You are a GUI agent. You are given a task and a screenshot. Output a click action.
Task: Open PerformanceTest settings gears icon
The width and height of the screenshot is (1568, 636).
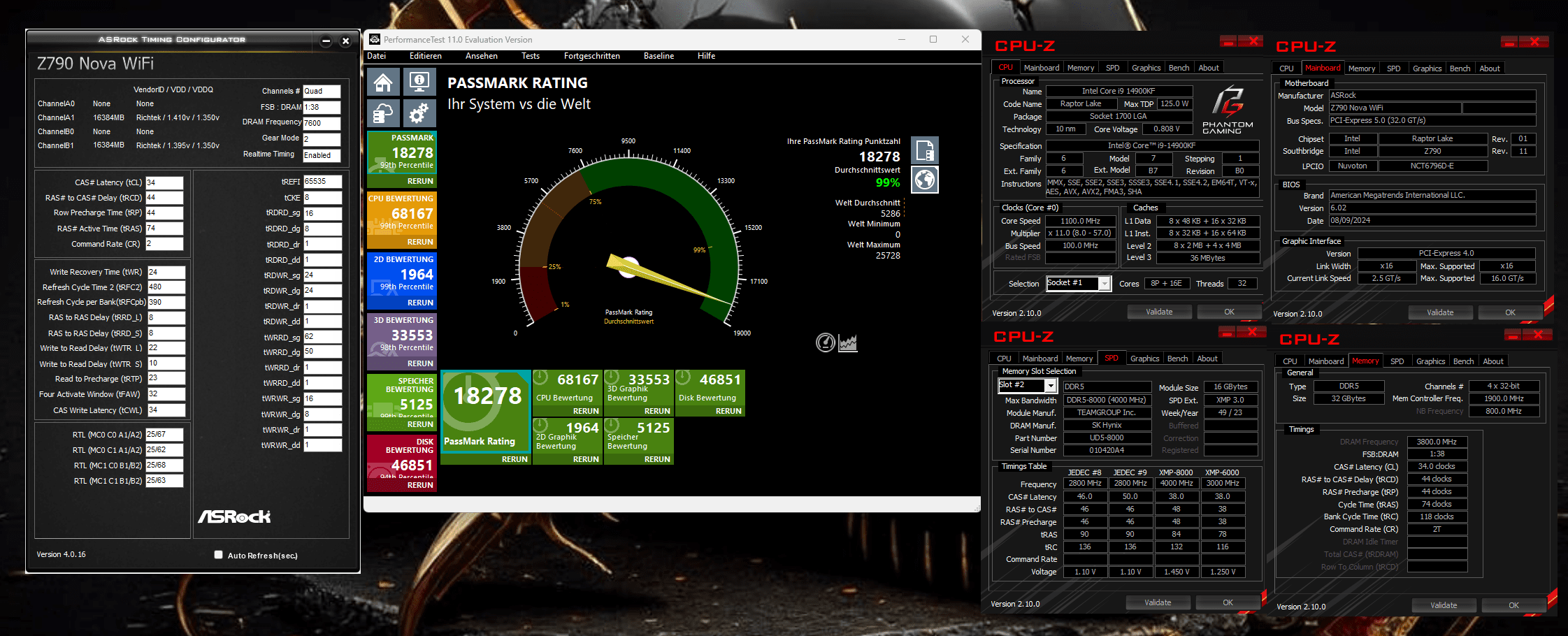click(x=419, y=113)
